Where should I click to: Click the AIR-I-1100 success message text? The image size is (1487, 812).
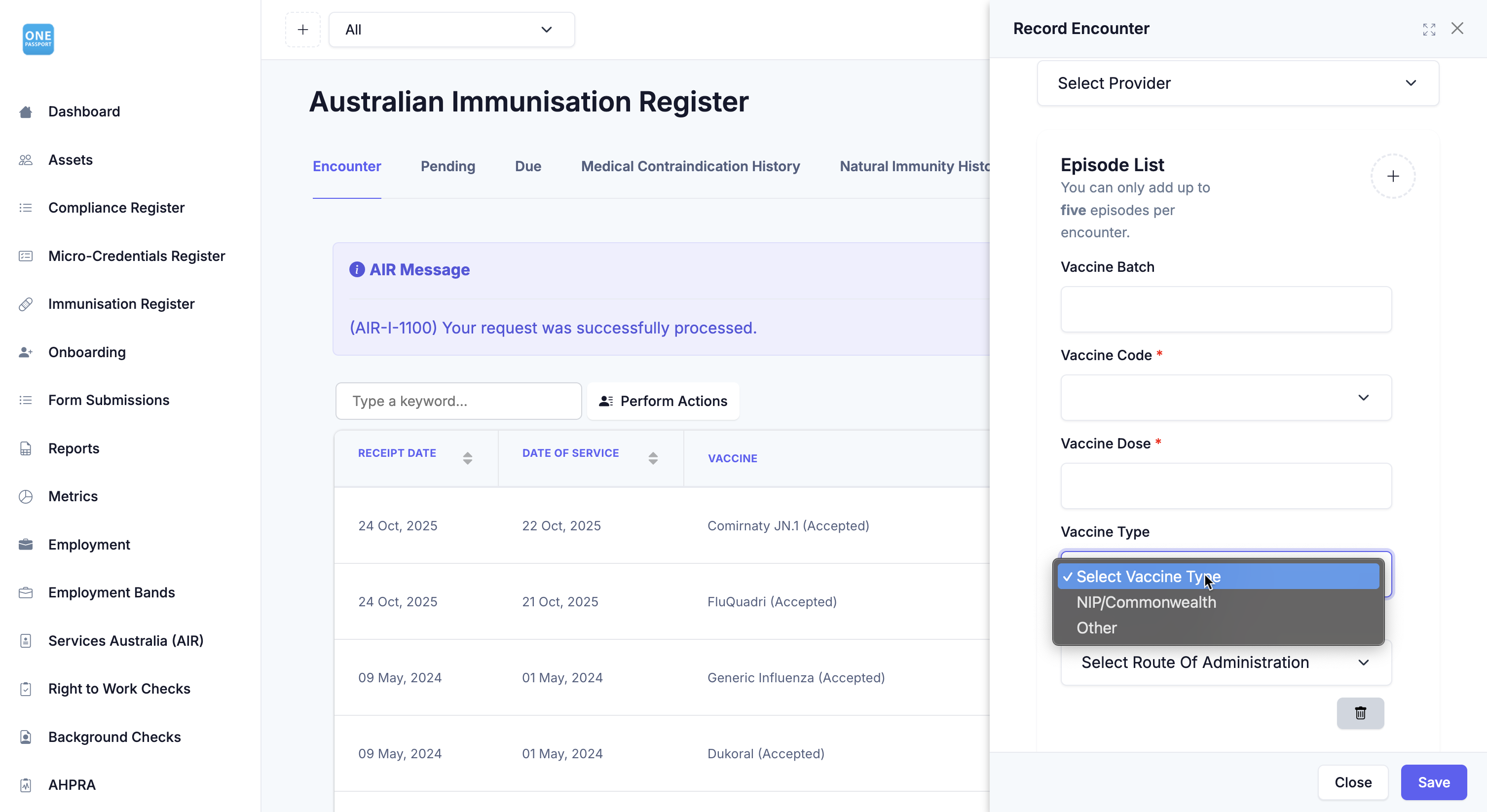point(553,328)
